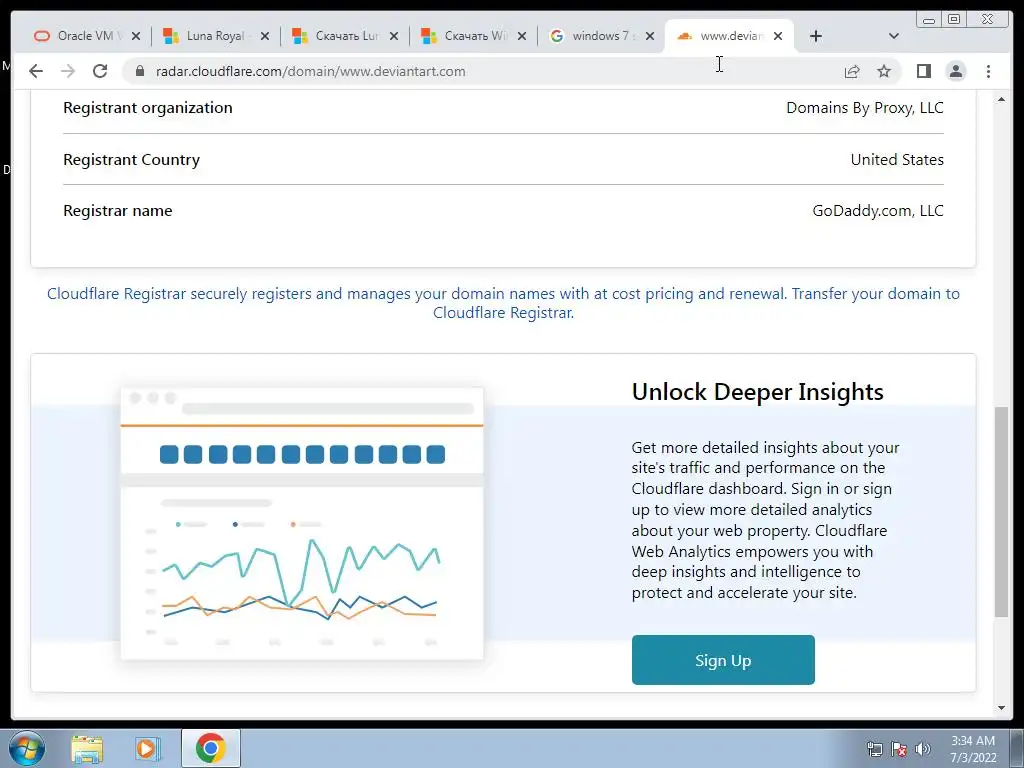Screen dimensions: 1024x768
Task: Switch to the Скачать Wi tab
Action: click(x=473, y=36)
